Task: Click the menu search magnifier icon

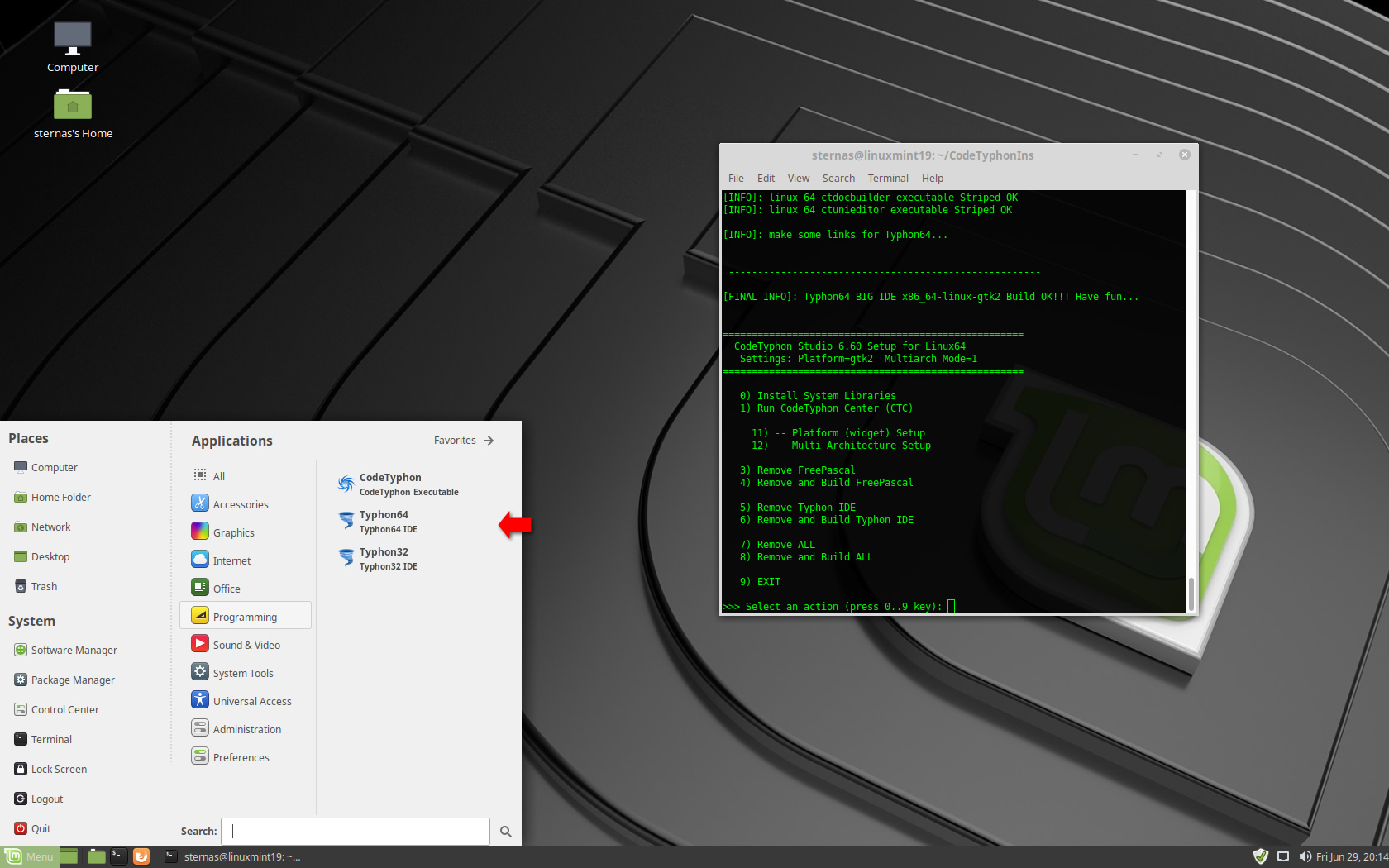Action: (506, 832)
